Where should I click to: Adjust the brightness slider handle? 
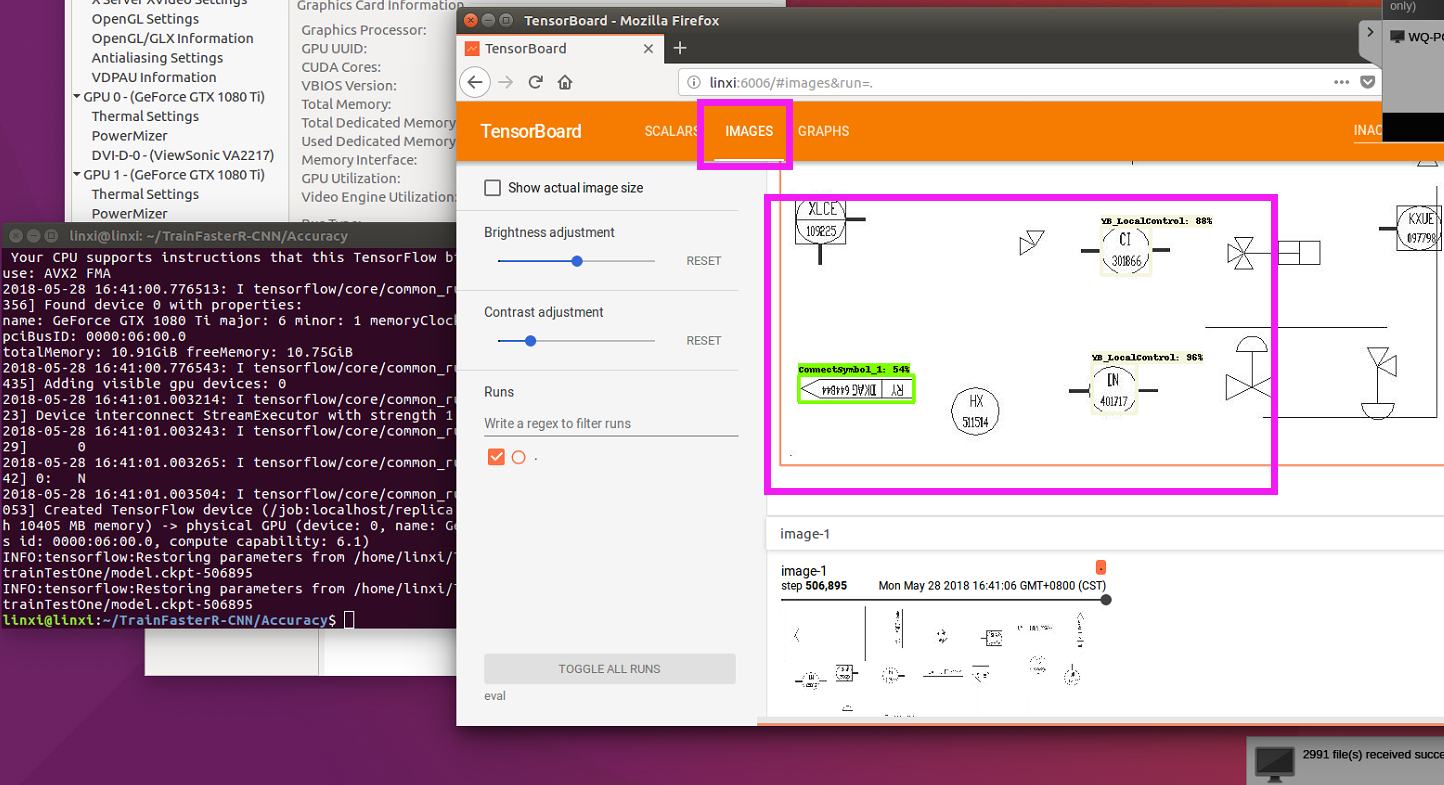click(x=577, y=261)
